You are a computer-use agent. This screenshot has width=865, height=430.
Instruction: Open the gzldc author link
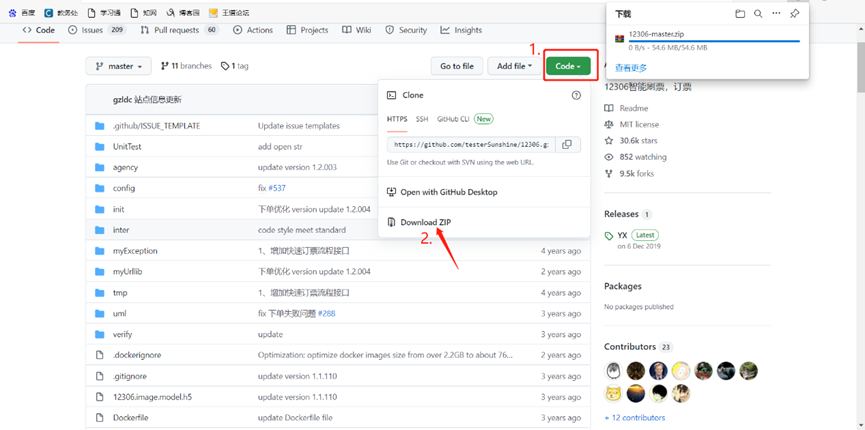122,100
